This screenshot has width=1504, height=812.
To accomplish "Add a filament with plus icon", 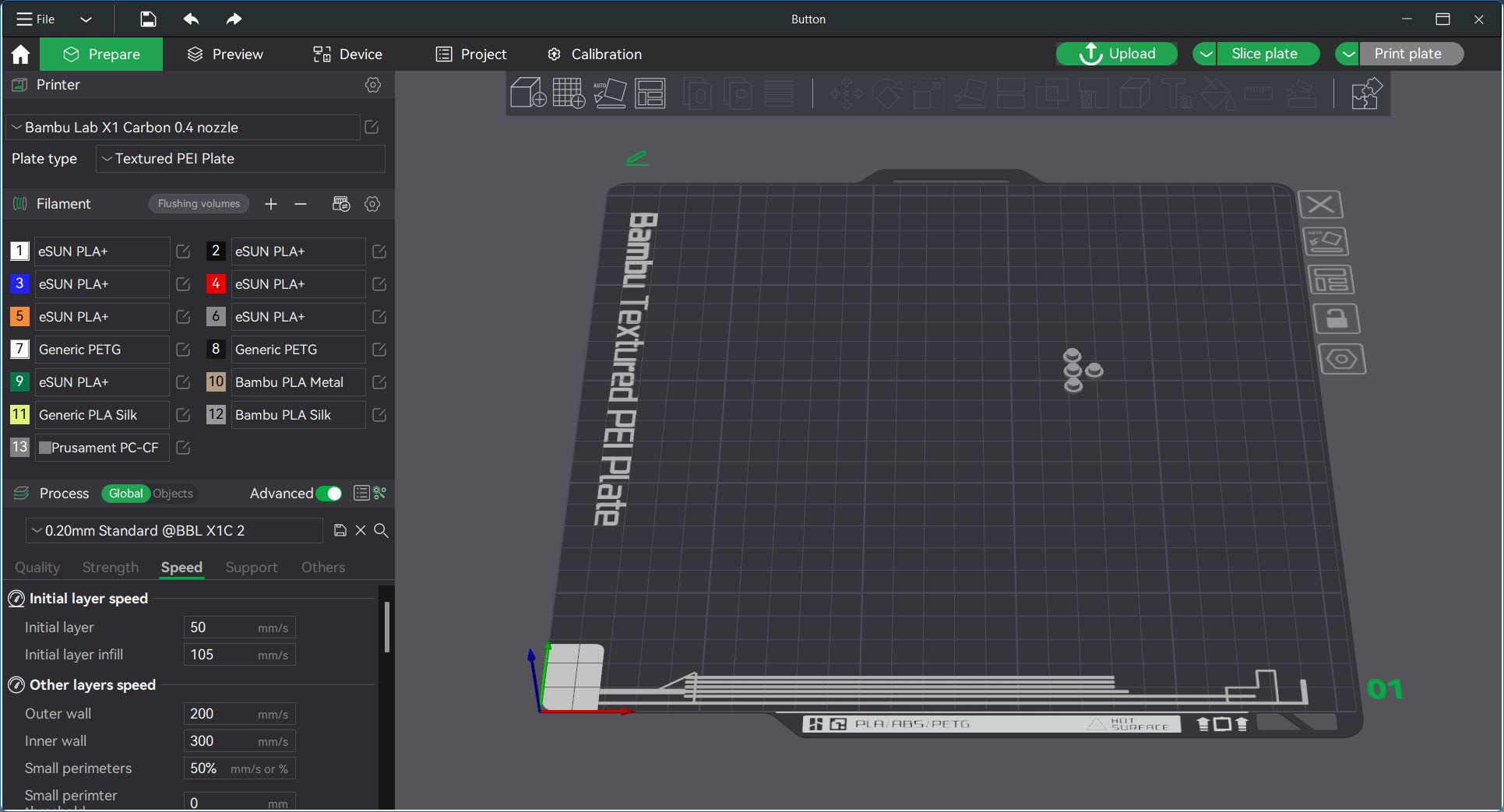I will pos(271,204).
